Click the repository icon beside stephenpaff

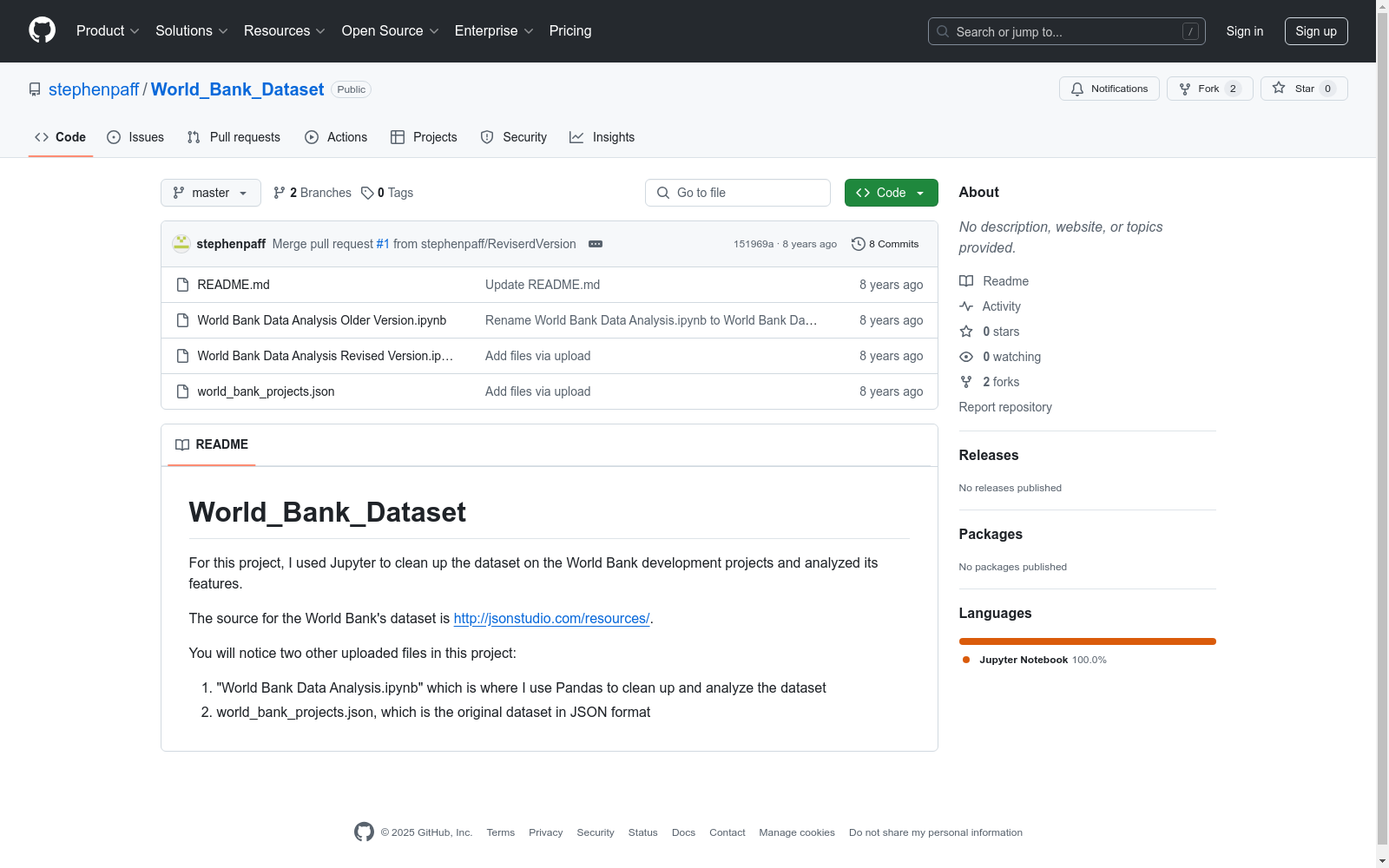tap(35, 89)
